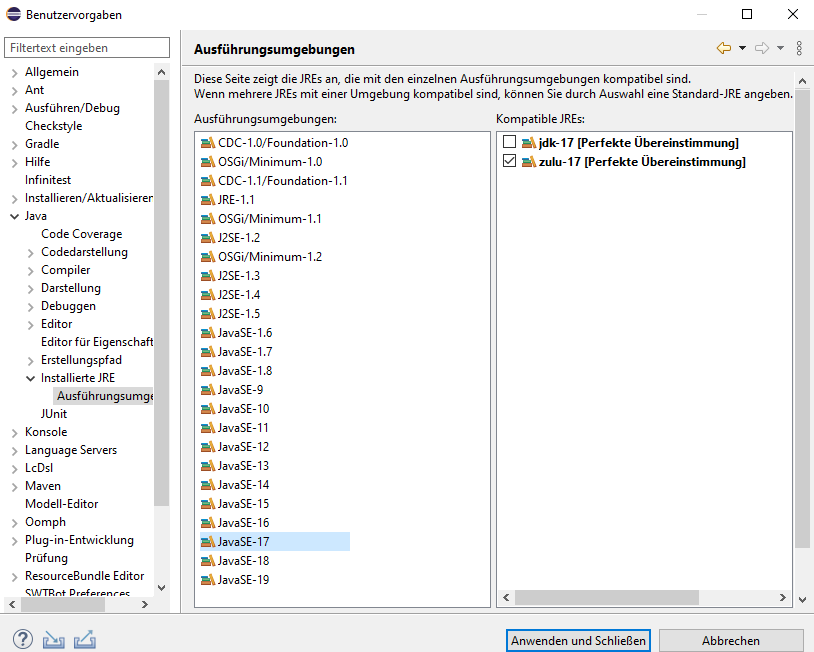Expand the Gradle tree node
Viewport: 814px width, 652px height.
(x=15, y=145)
